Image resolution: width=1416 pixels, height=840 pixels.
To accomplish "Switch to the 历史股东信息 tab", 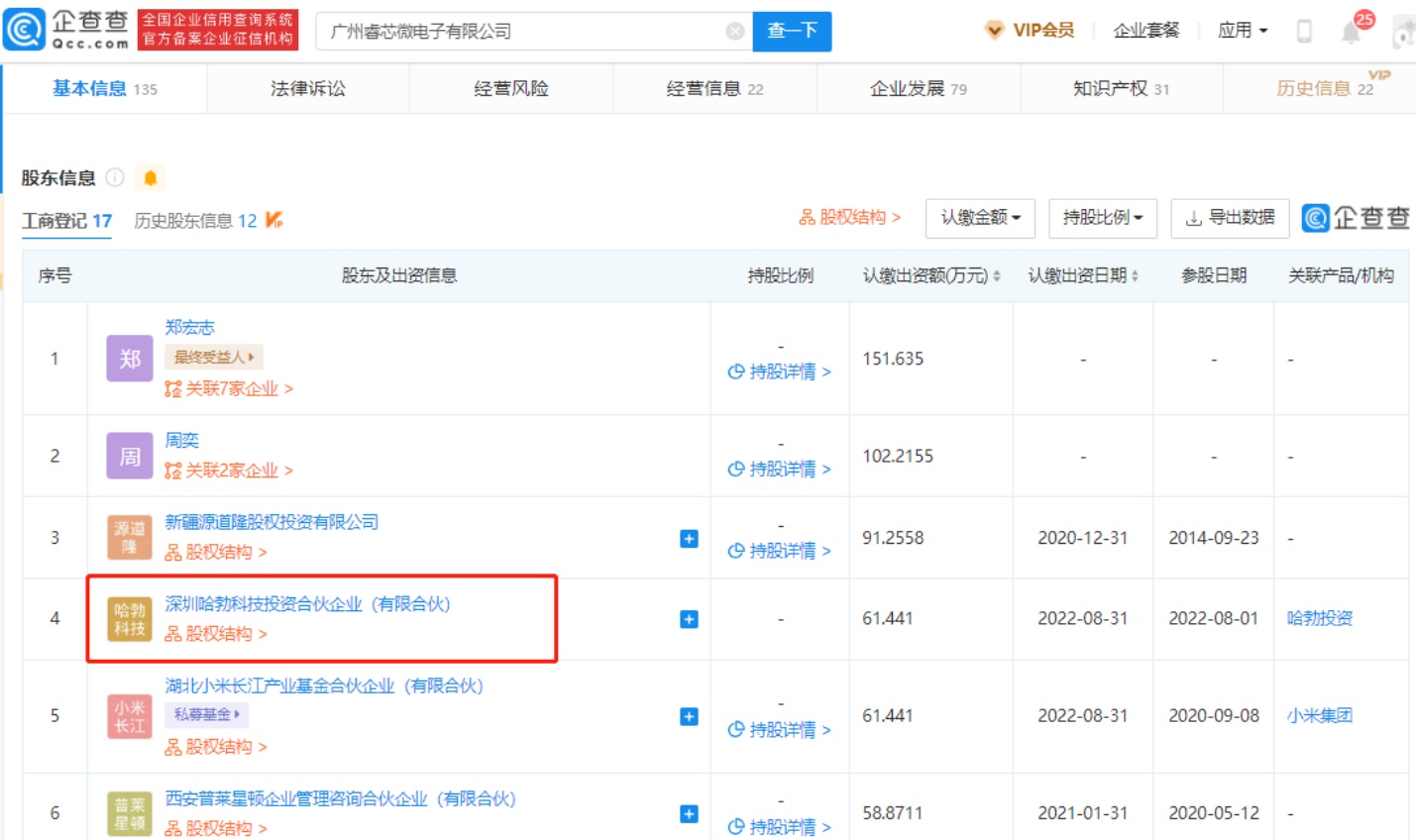I will (x=195, y=221).
